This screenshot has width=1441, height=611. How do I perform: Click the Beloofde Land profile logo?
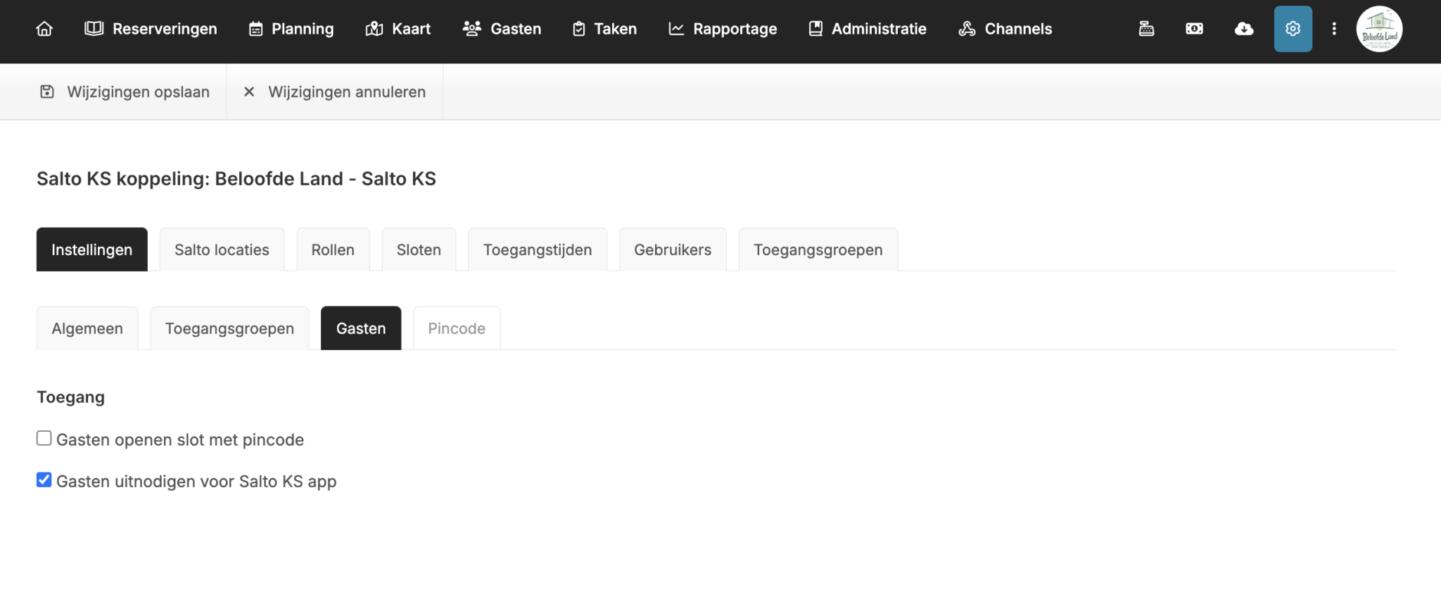pos(1379,29)
